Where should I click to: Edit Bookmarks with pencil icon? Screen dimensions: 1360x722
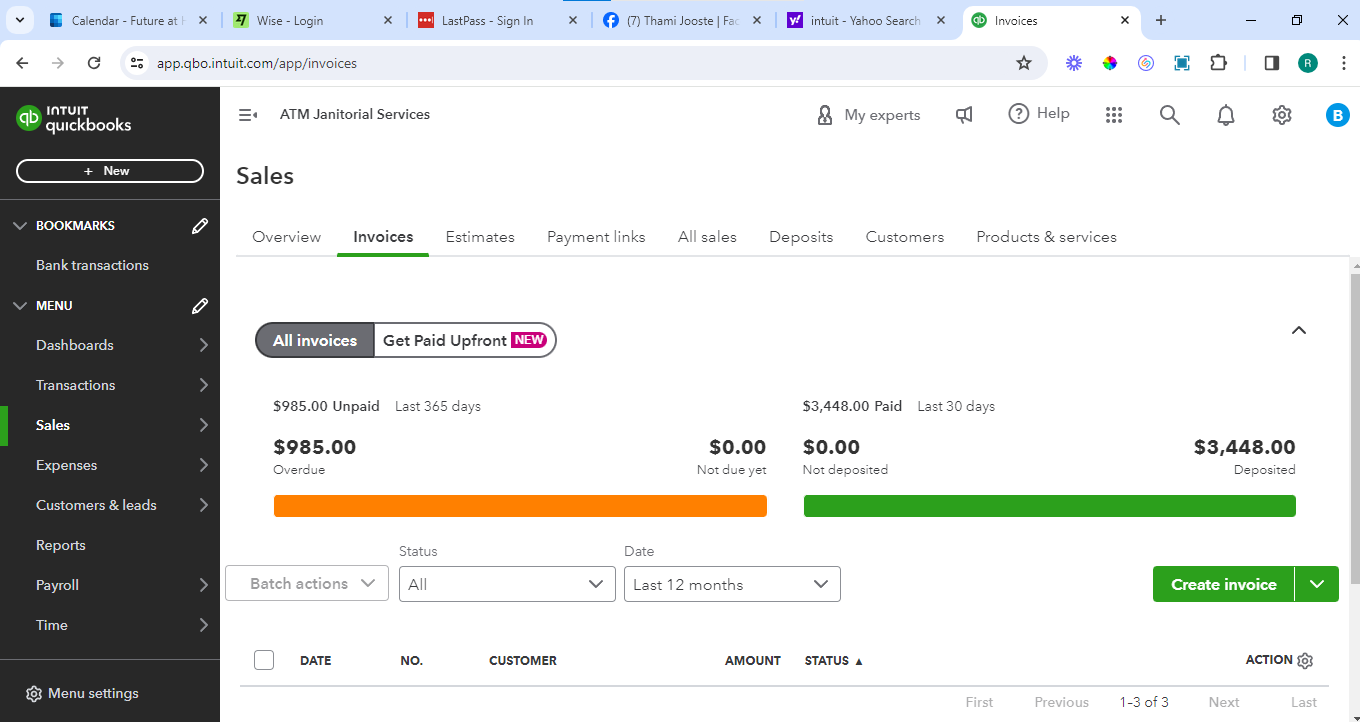(x=200, y=226)
